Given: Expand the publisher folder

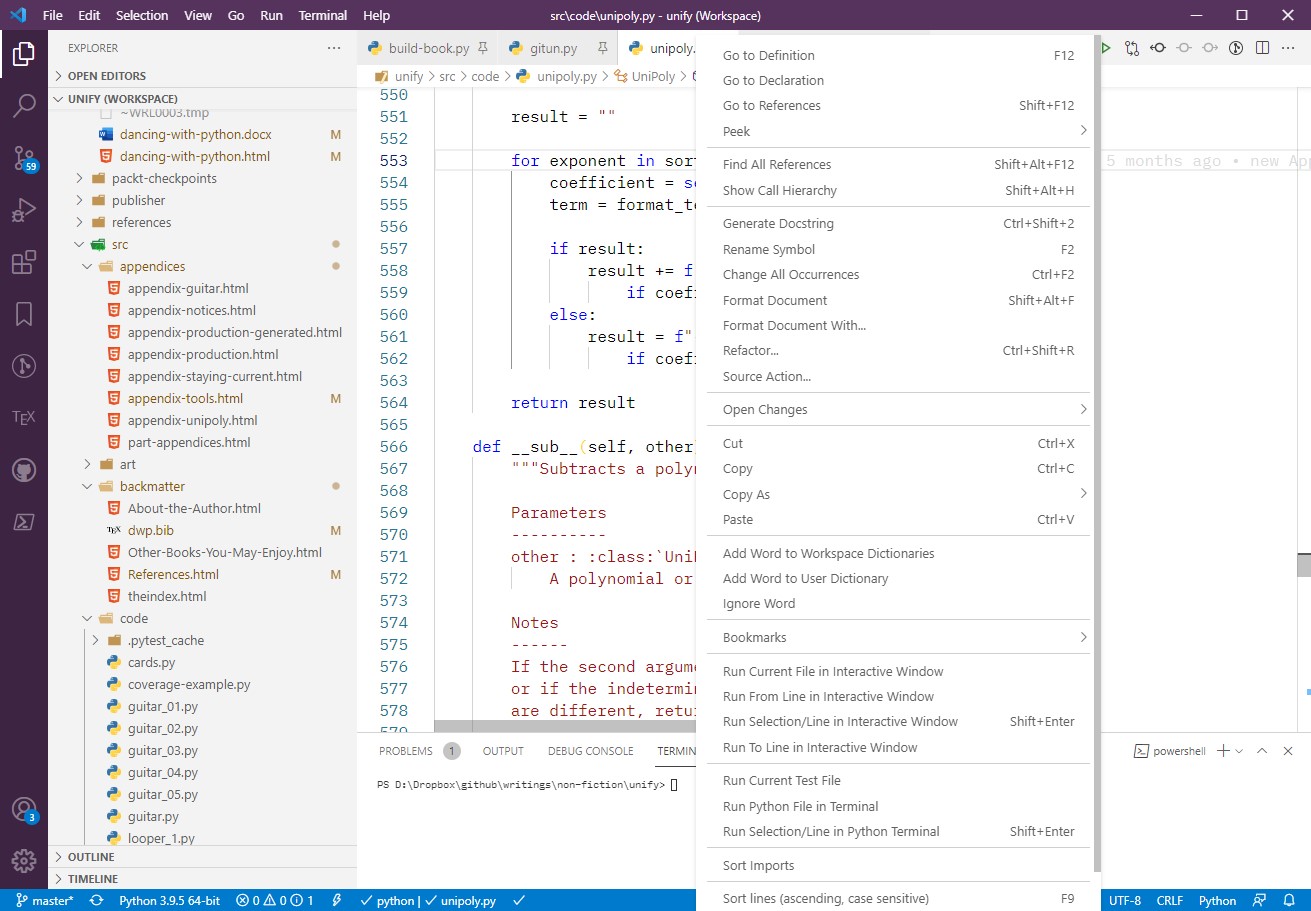Looking at the screenshot, I should click(138, 200).
